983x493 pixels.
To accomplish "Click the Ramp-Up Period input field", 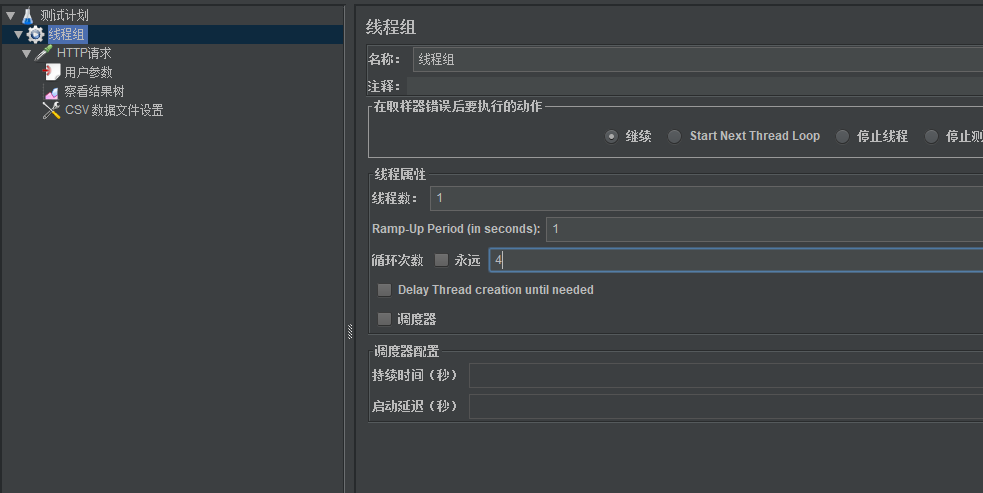I will pos(765,229).
